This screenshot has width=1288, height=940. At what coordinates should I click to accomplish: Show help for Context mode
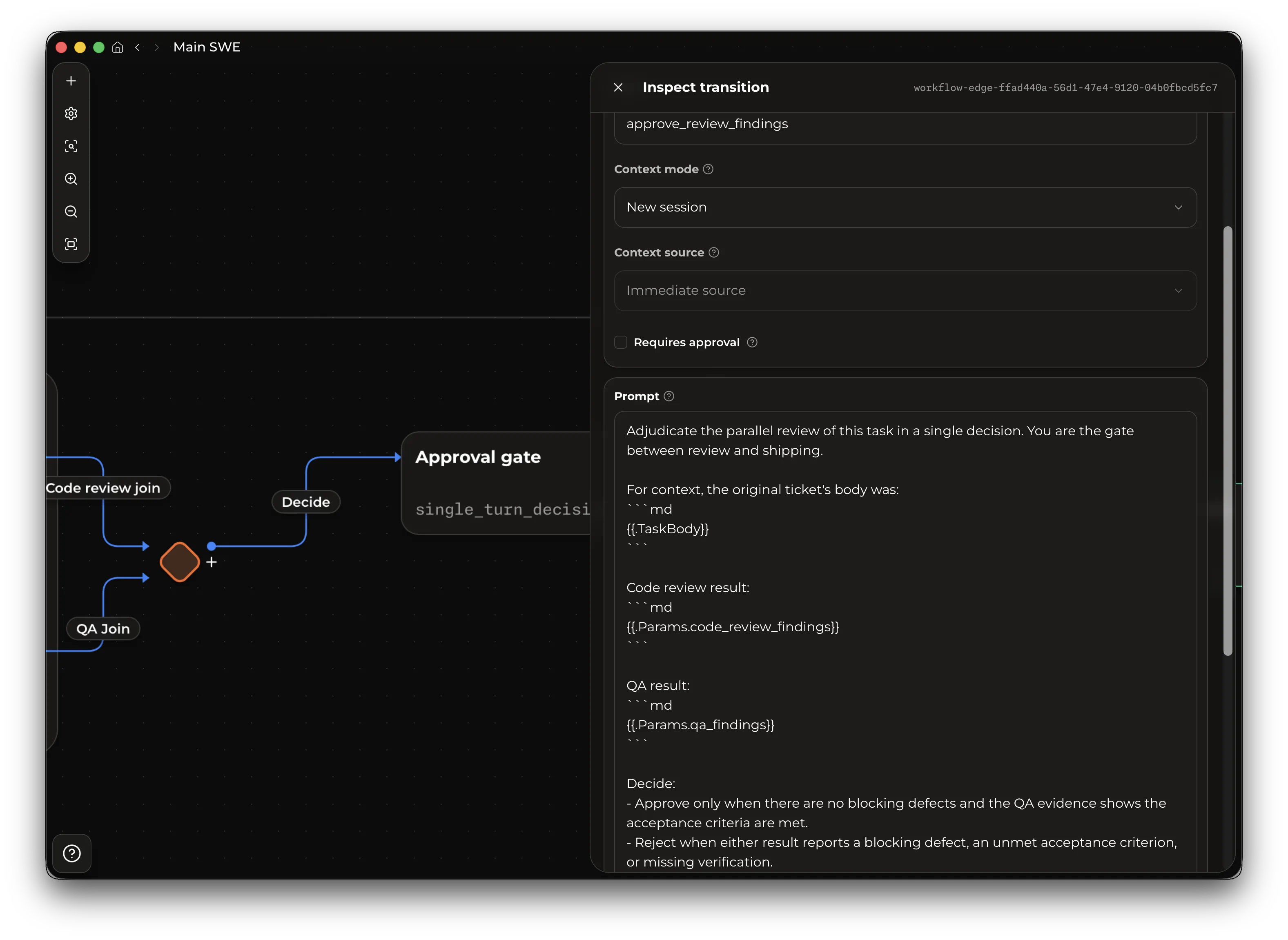tap(708, 169)
